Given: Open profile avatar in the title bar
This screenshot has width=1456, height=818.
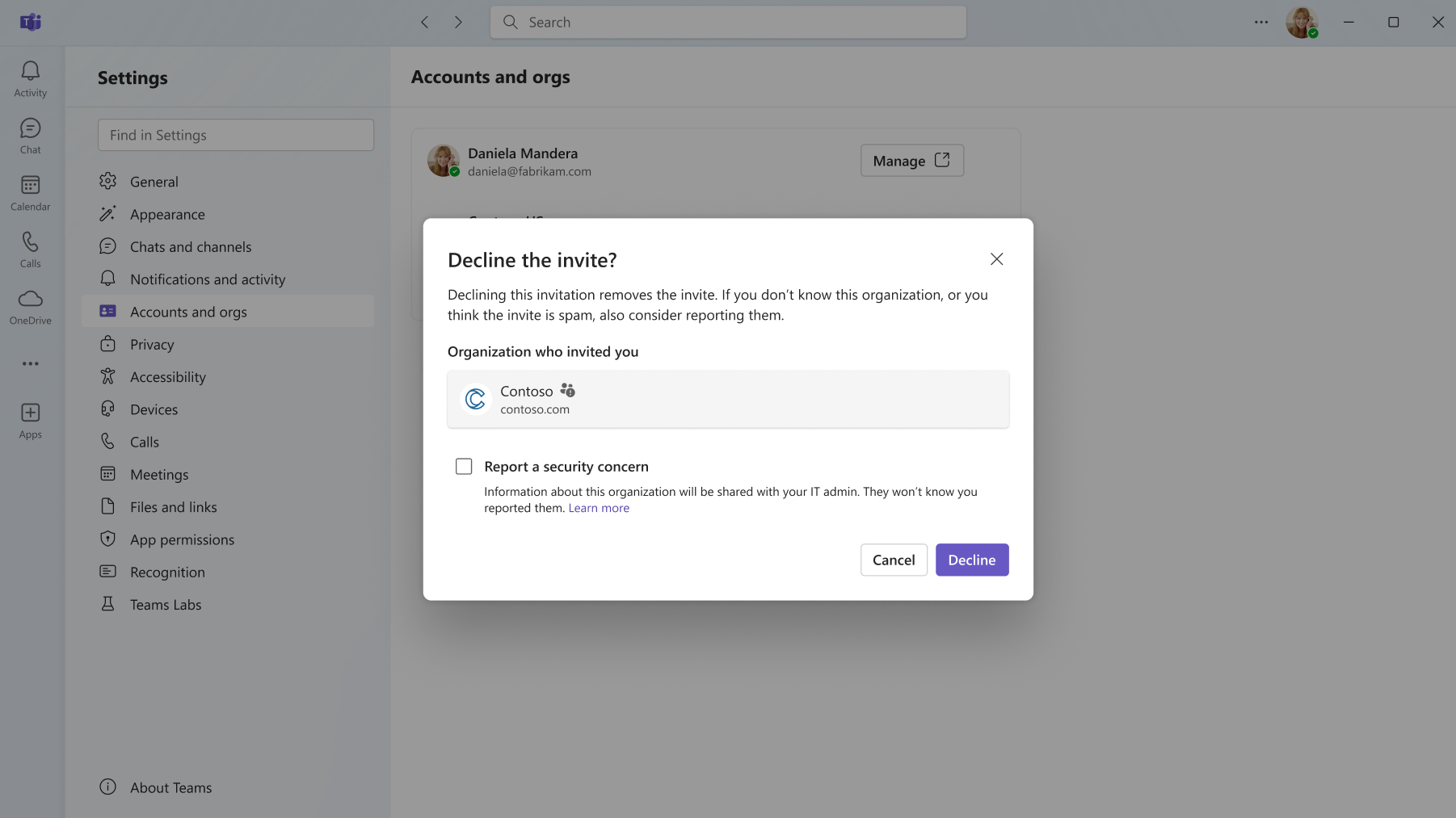Looking at the screenshot, I should pos(1302,23).
